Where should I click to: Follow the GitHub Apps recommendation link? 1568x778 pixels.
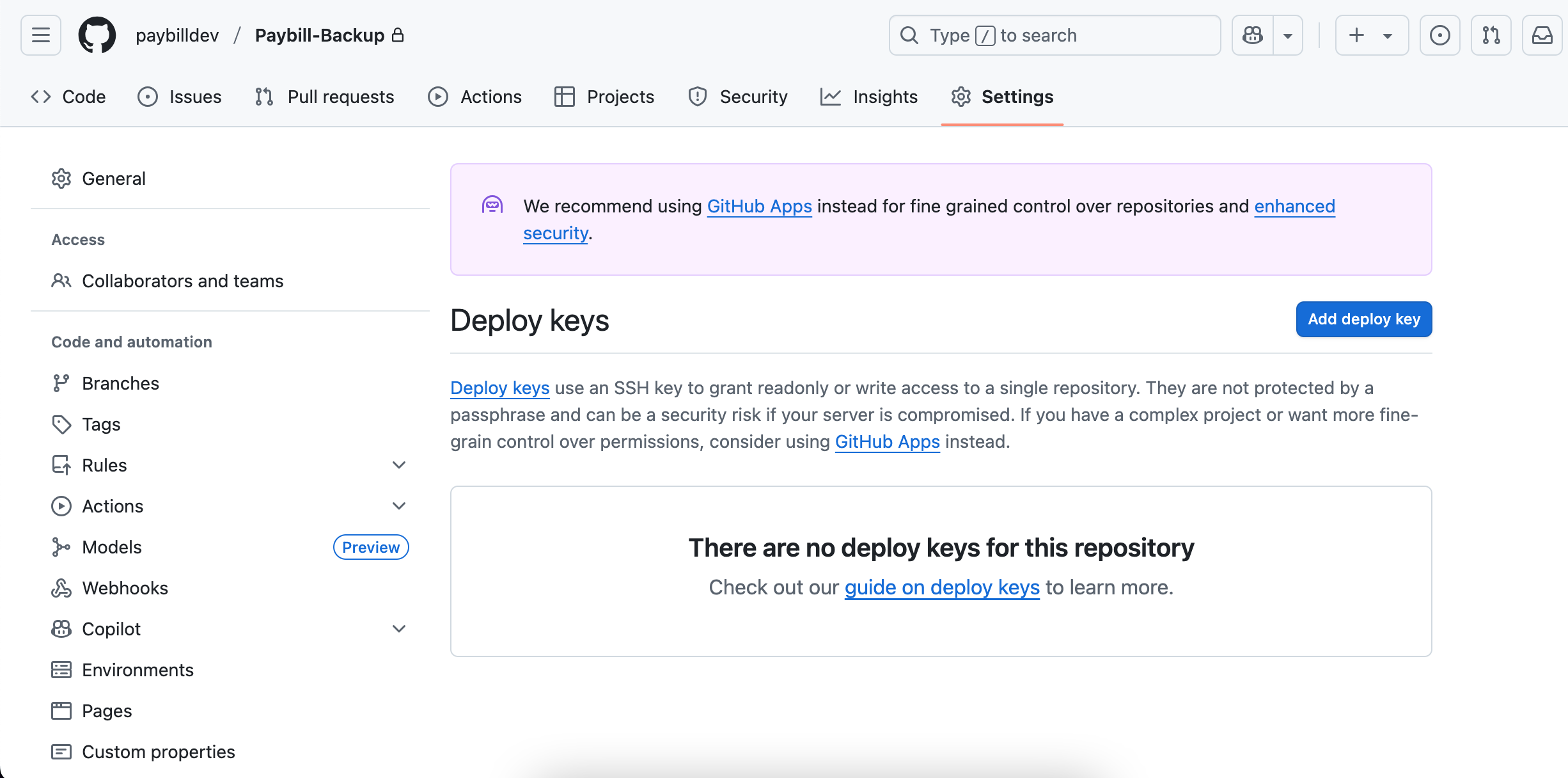758,206
